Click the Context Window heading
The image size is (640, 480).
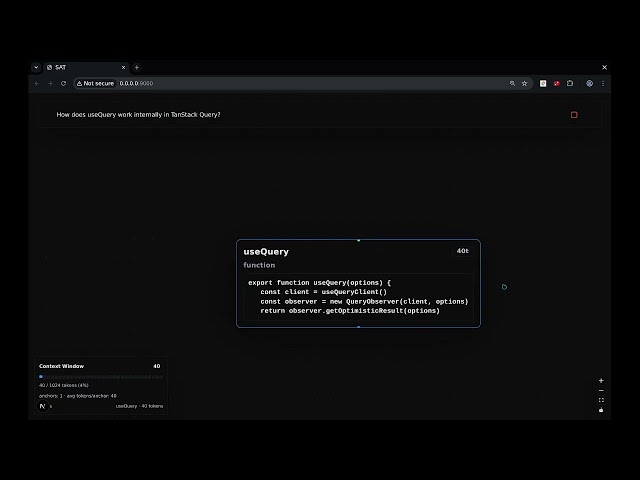pos(61,366)
